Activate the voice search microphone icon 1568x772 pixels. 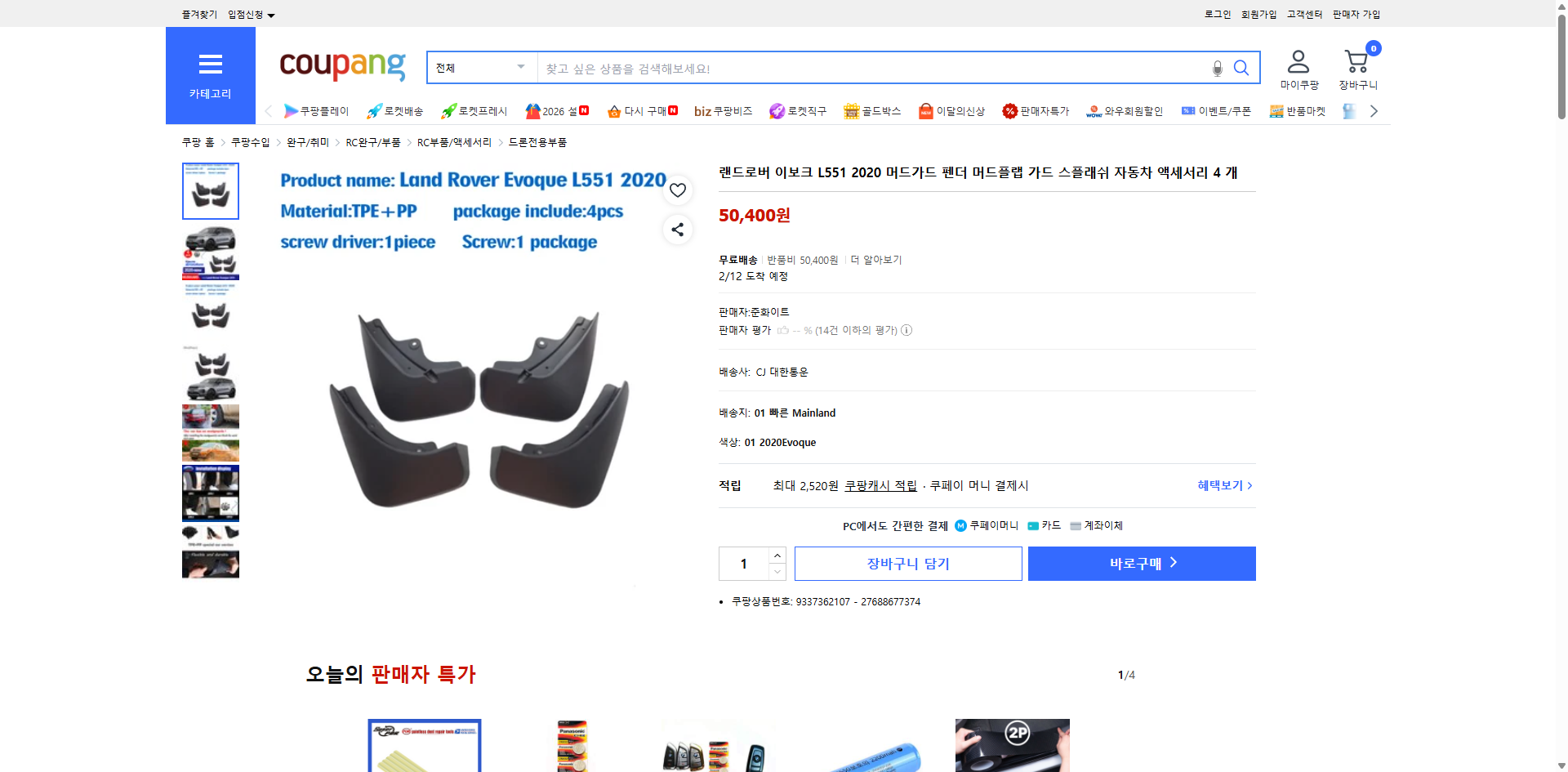pos(1216,68)
